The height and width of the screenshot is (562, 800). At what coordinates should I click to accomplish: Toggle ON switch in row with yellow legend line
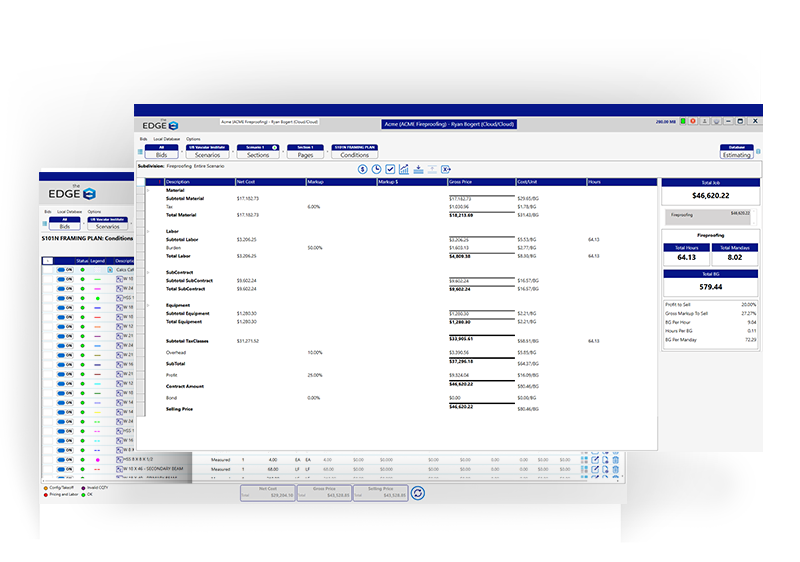65,412
